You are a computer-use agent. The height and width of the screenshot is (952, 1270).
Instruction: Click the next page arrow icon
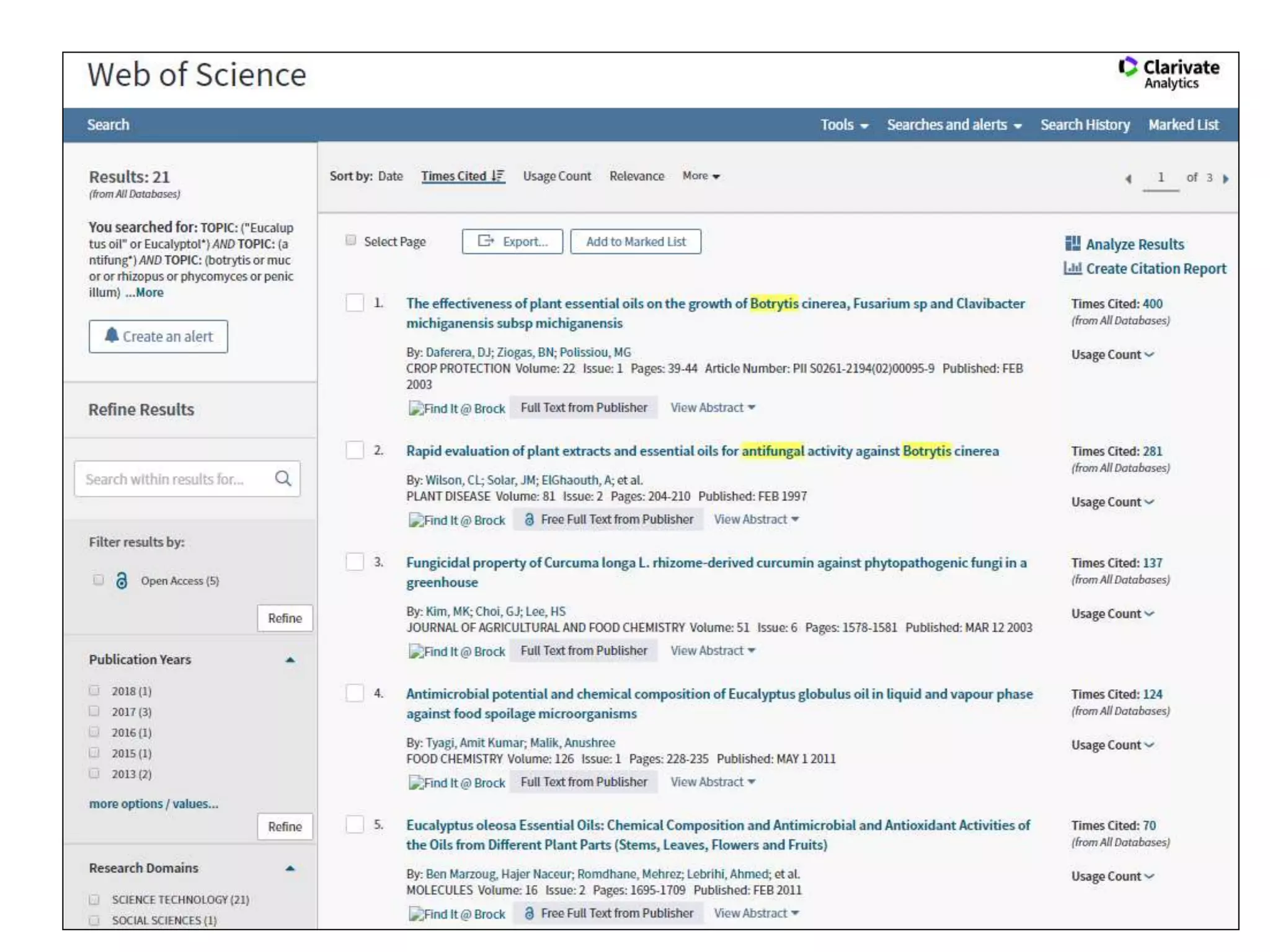point(1225,178)
